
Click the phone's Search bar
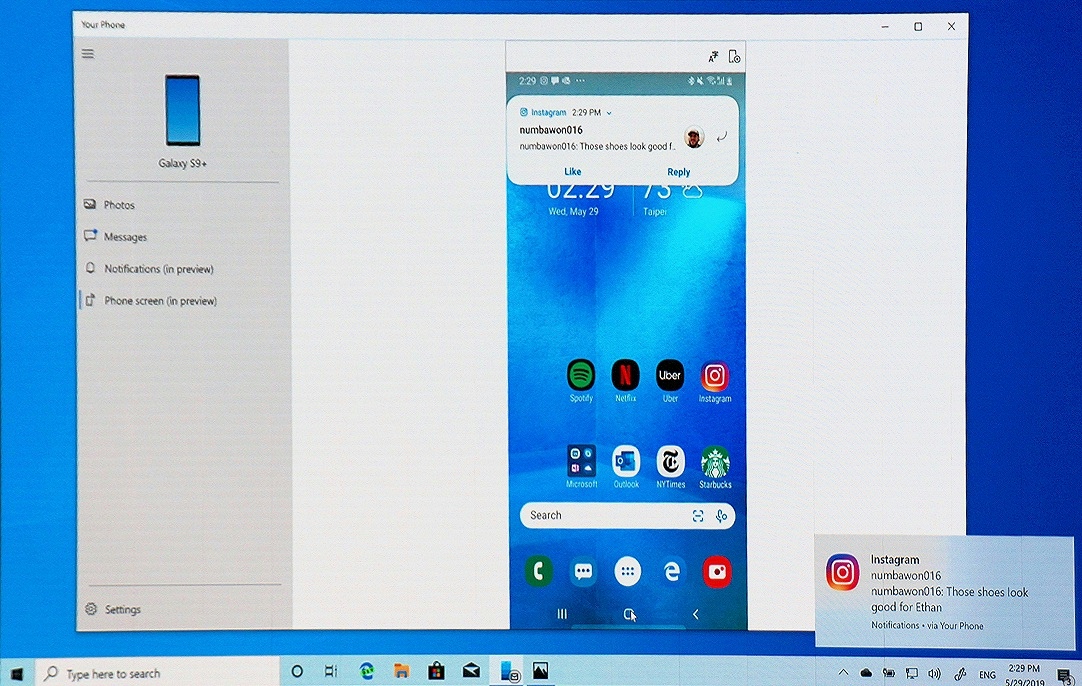(x=627, y=516)
